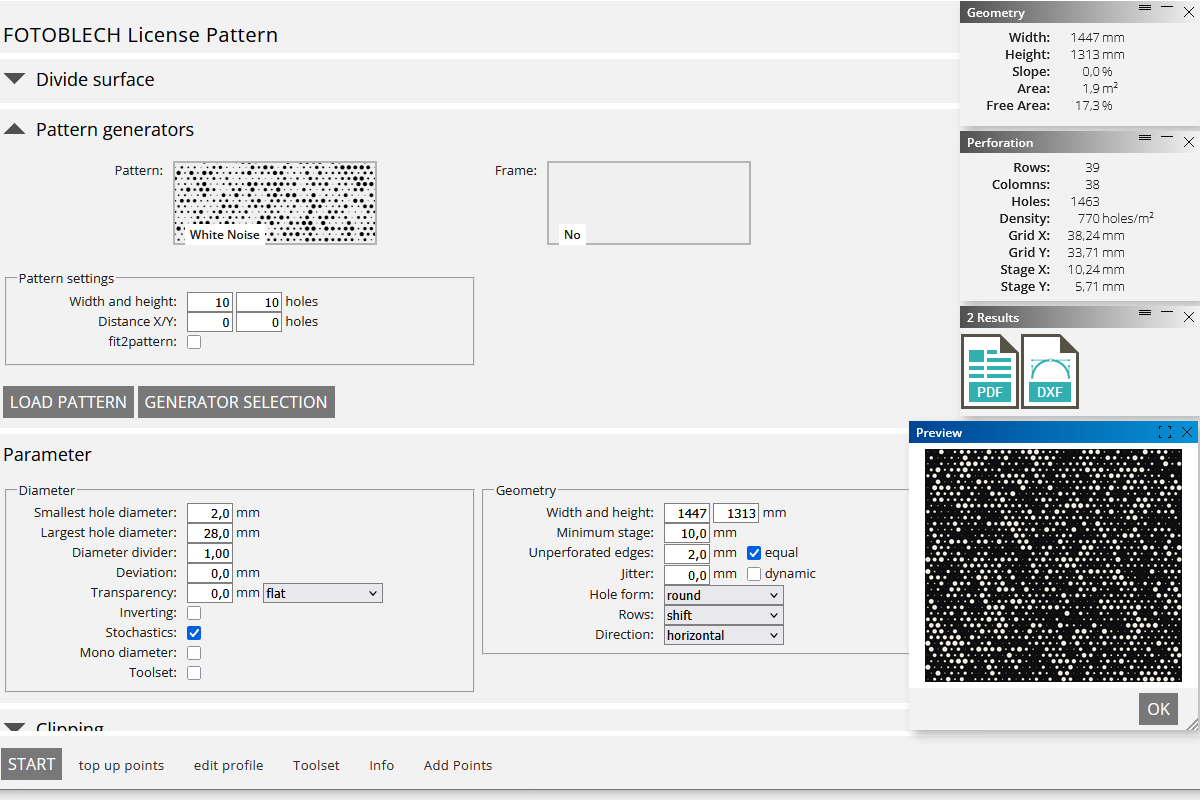Click the Geometry panel menu icon
This screenshot has width=1200, height=800.
pyautogui.click(x=1145, y=8)
